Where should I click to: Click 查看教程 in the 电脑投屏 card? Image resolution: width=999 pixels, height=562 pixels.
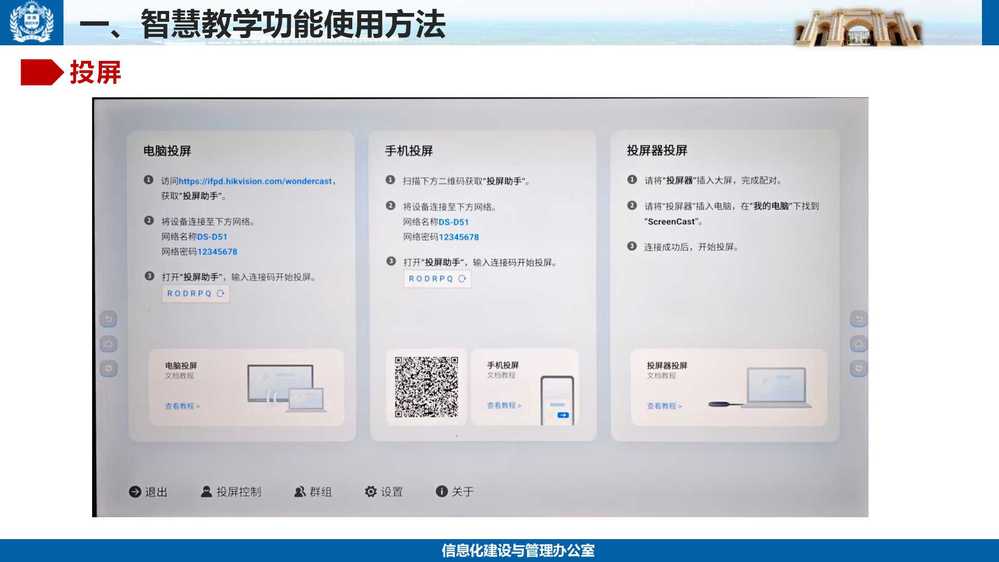coord(182,406)
